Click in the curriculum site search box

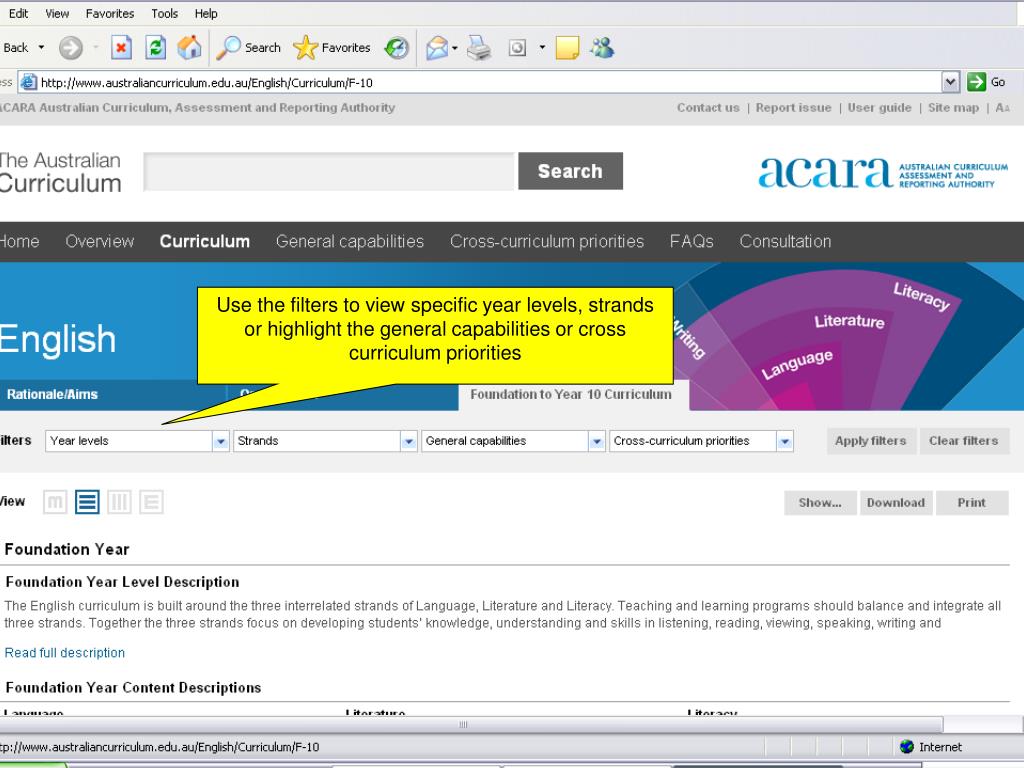point(329,171)
